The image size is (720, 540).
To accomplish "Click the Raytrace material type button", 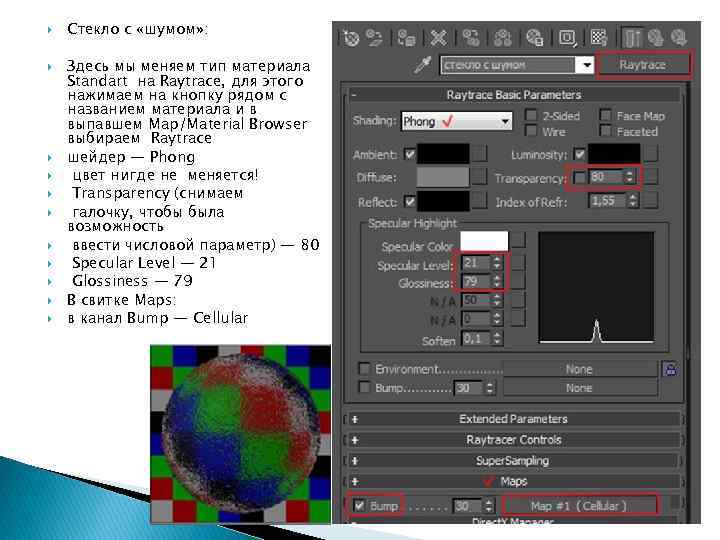I will [643, 65].
